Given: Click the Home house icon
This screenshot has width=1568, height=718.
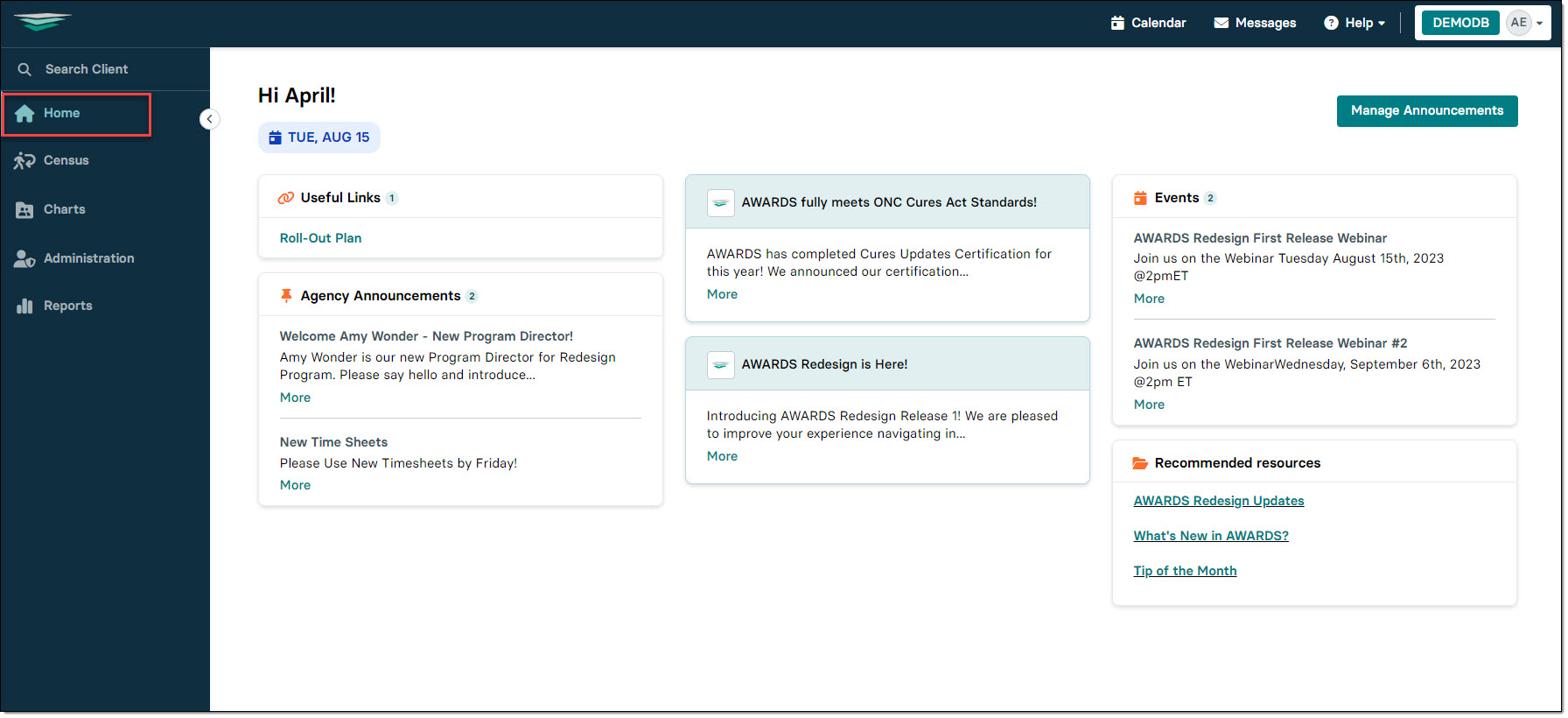Looking at the screenshot, I should (24, 113).
